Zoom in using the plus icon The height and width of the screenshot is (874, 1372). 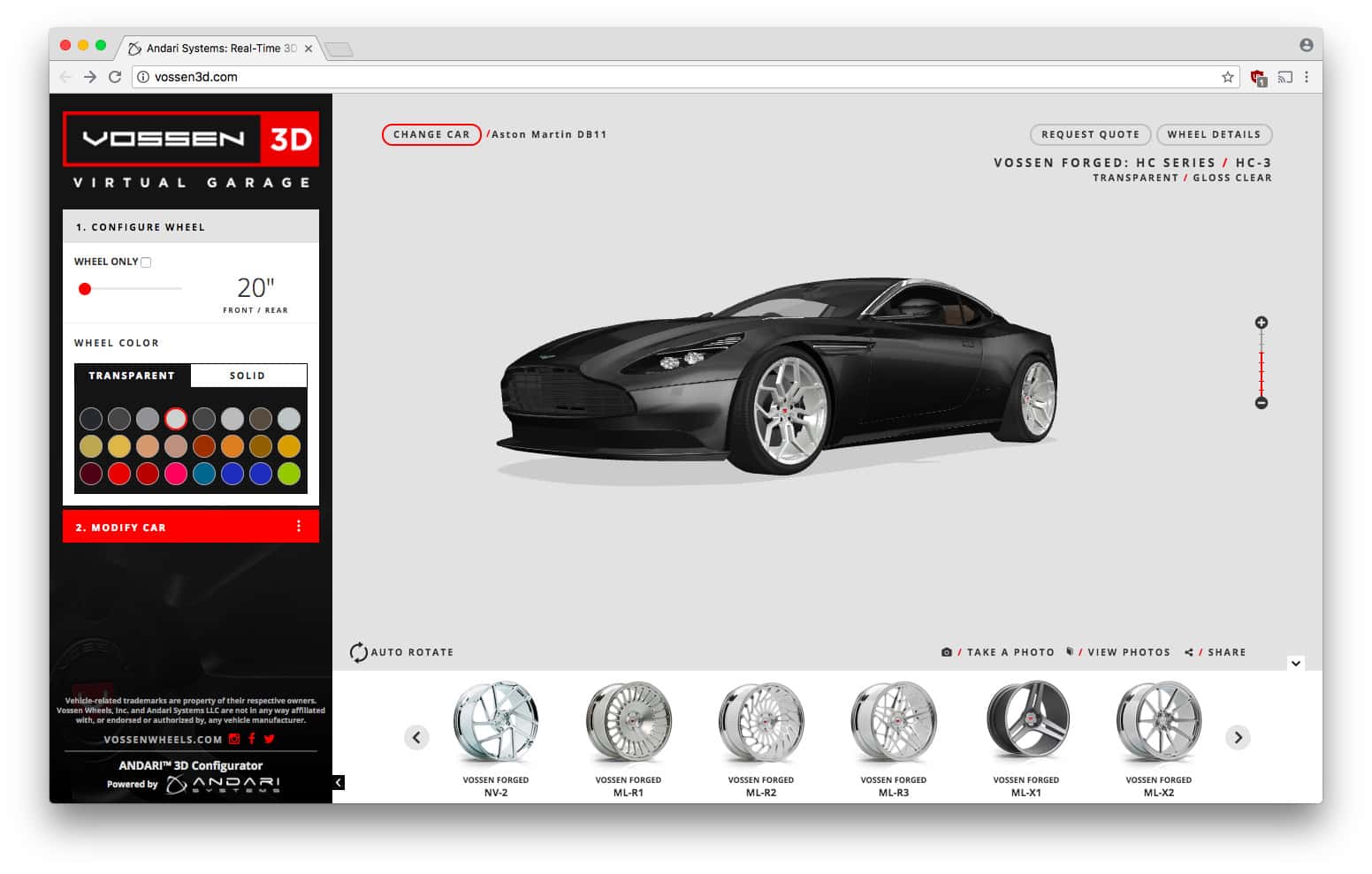click(x=1261, y=323)
